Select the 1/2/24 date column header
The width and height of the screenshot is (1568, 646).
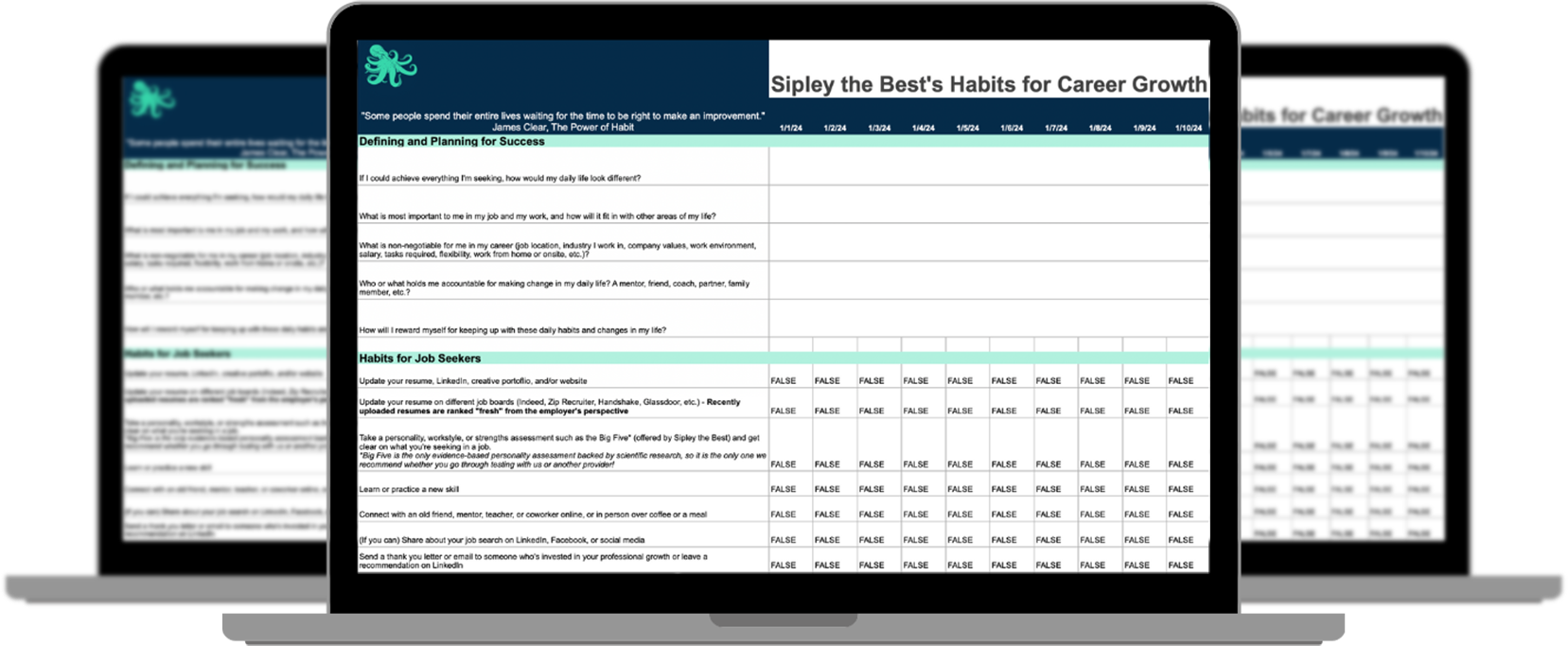click(x=835, y=129)
